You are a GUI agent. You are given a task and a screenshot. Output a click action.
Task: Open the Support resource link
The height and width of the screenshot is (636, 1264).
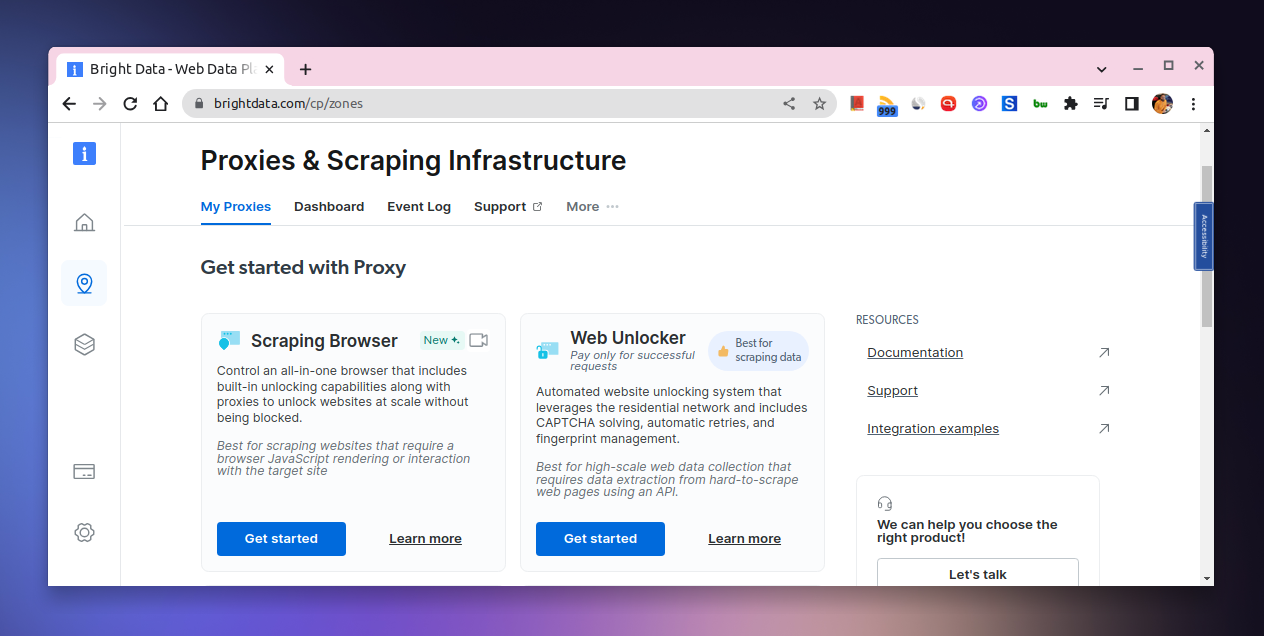click(892, 390)
